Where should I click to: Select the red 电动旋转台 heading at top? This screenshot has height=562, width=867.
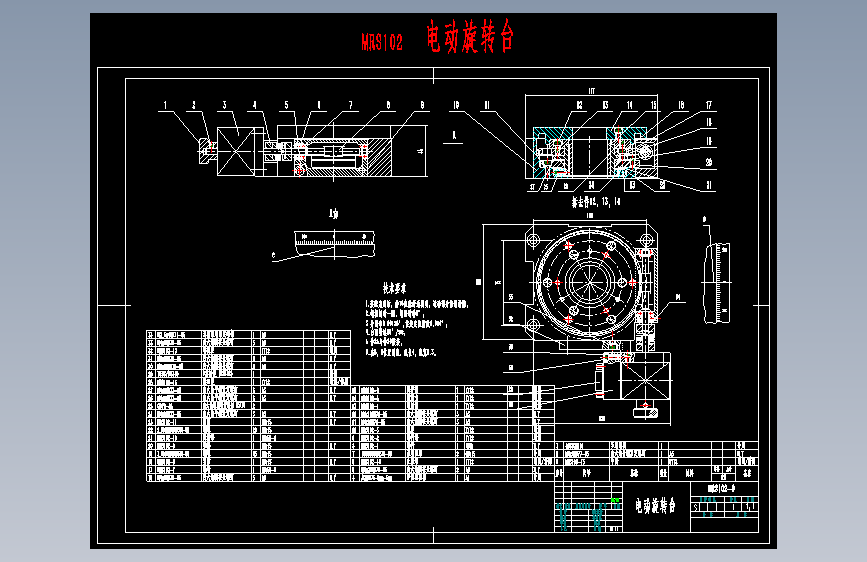click(470, 37)
